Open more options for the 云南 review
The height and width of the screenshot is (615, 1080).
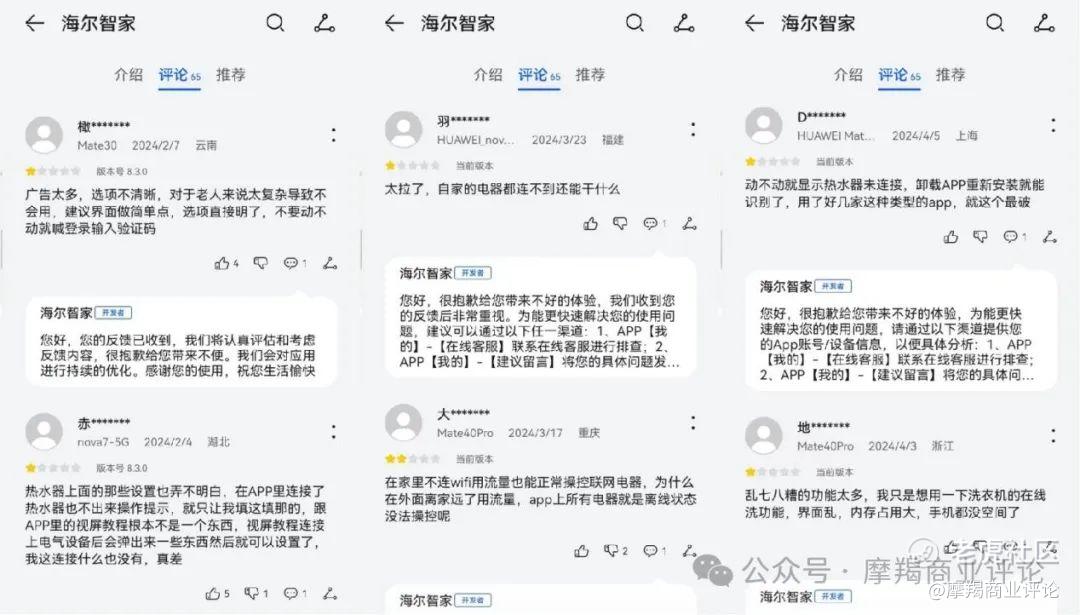[x=333, y=135]
